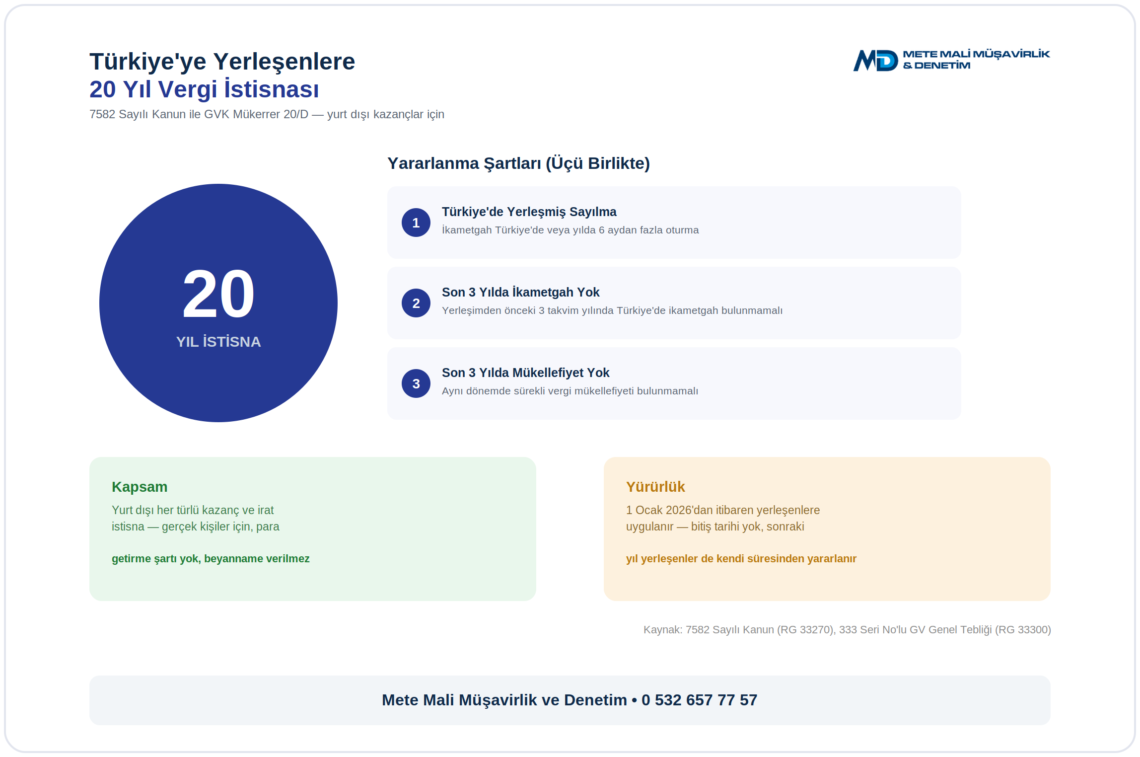Click 'Aynı dönemde sürekli vergi mükellefiyeti' text

point(570,391)
